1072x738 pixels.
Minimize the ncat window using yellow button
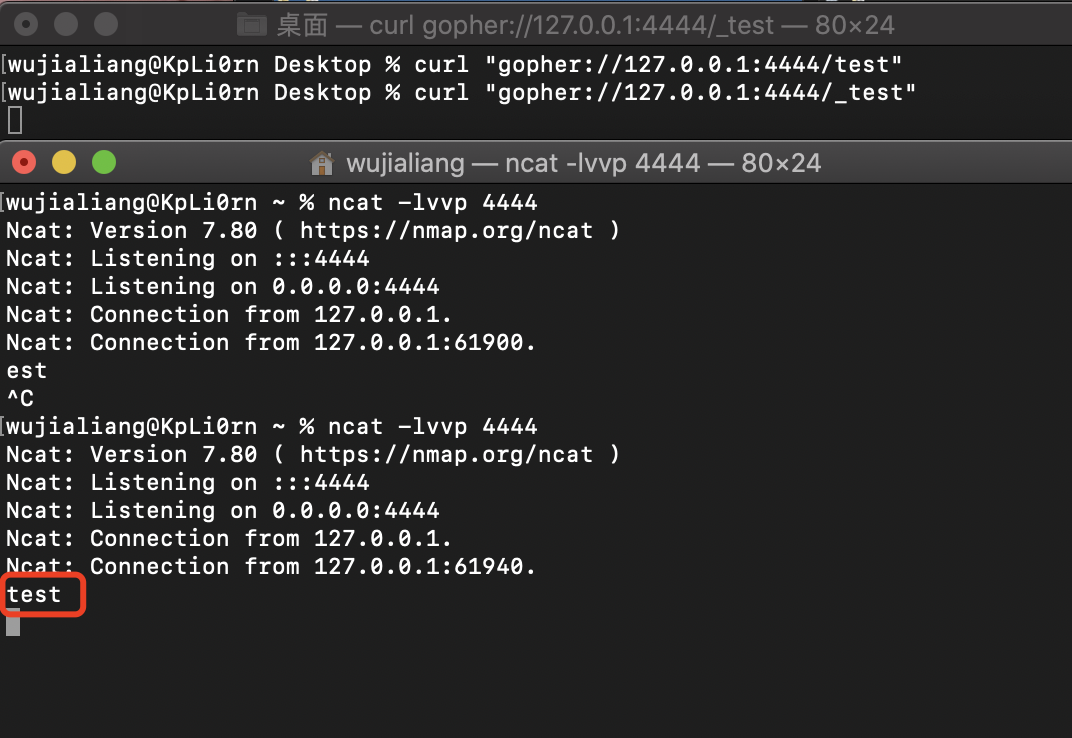pyautogui.click(x=64, y=162)
